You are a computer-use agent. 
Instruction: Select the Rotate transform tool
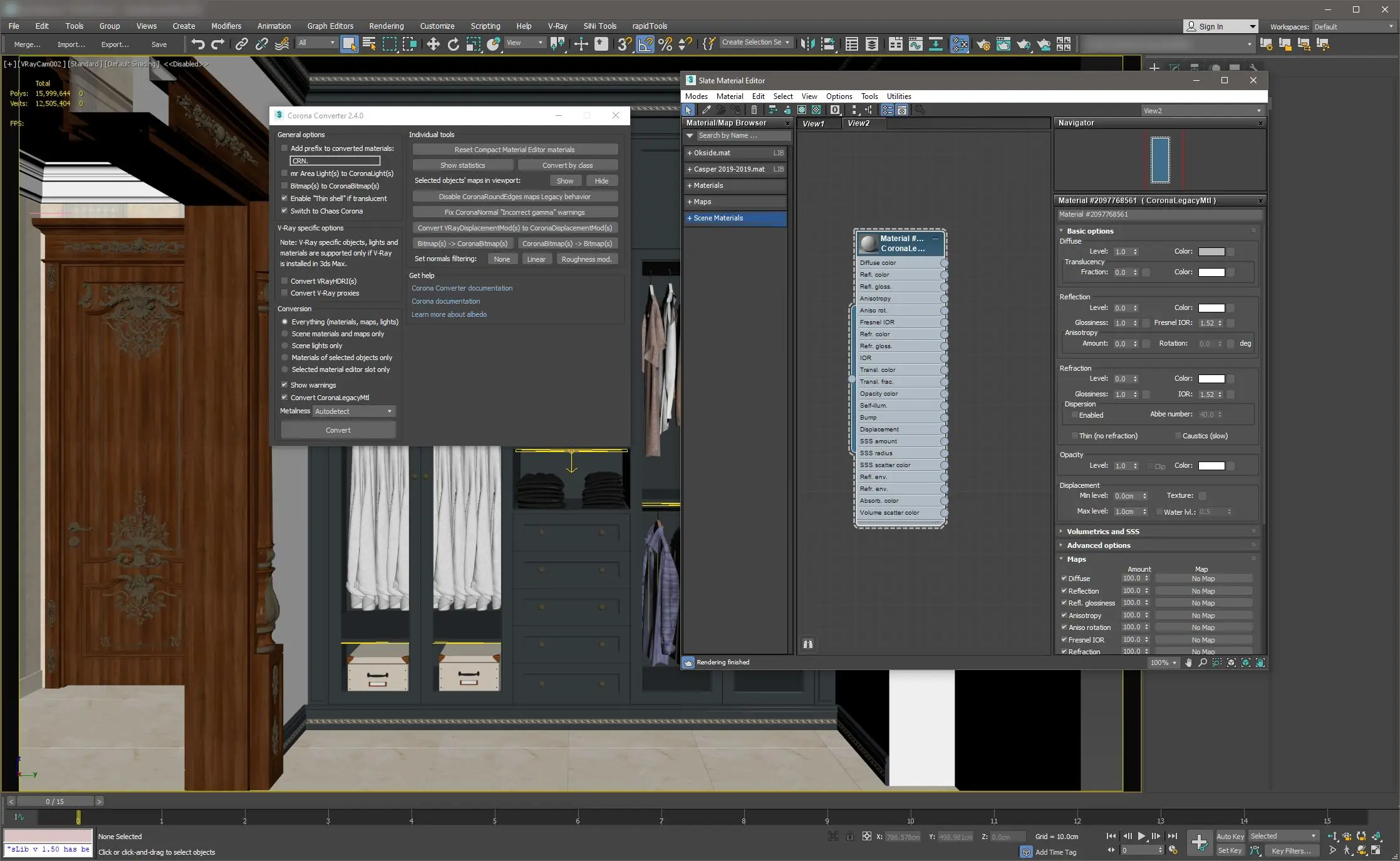coord(453,43)
